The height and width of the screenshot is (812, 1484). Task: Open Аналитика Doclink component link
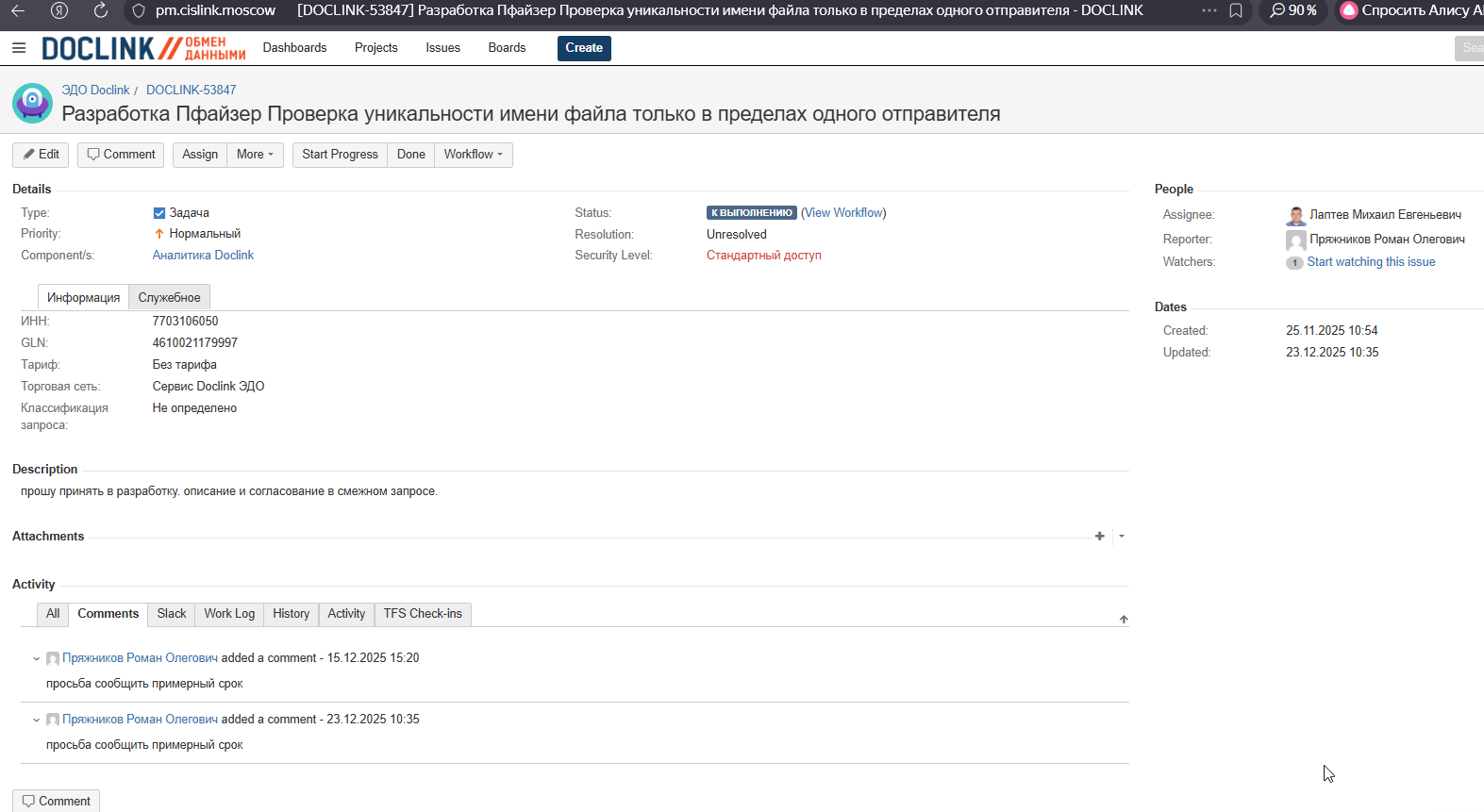(x=203, y=256)
